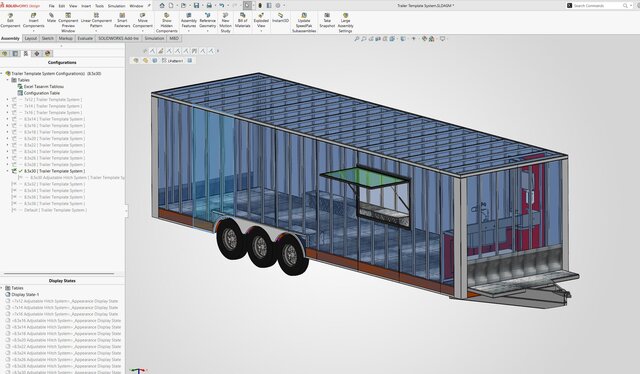Select the Default configuration row
Screen dimensions: 640x374
pos(49,210)
